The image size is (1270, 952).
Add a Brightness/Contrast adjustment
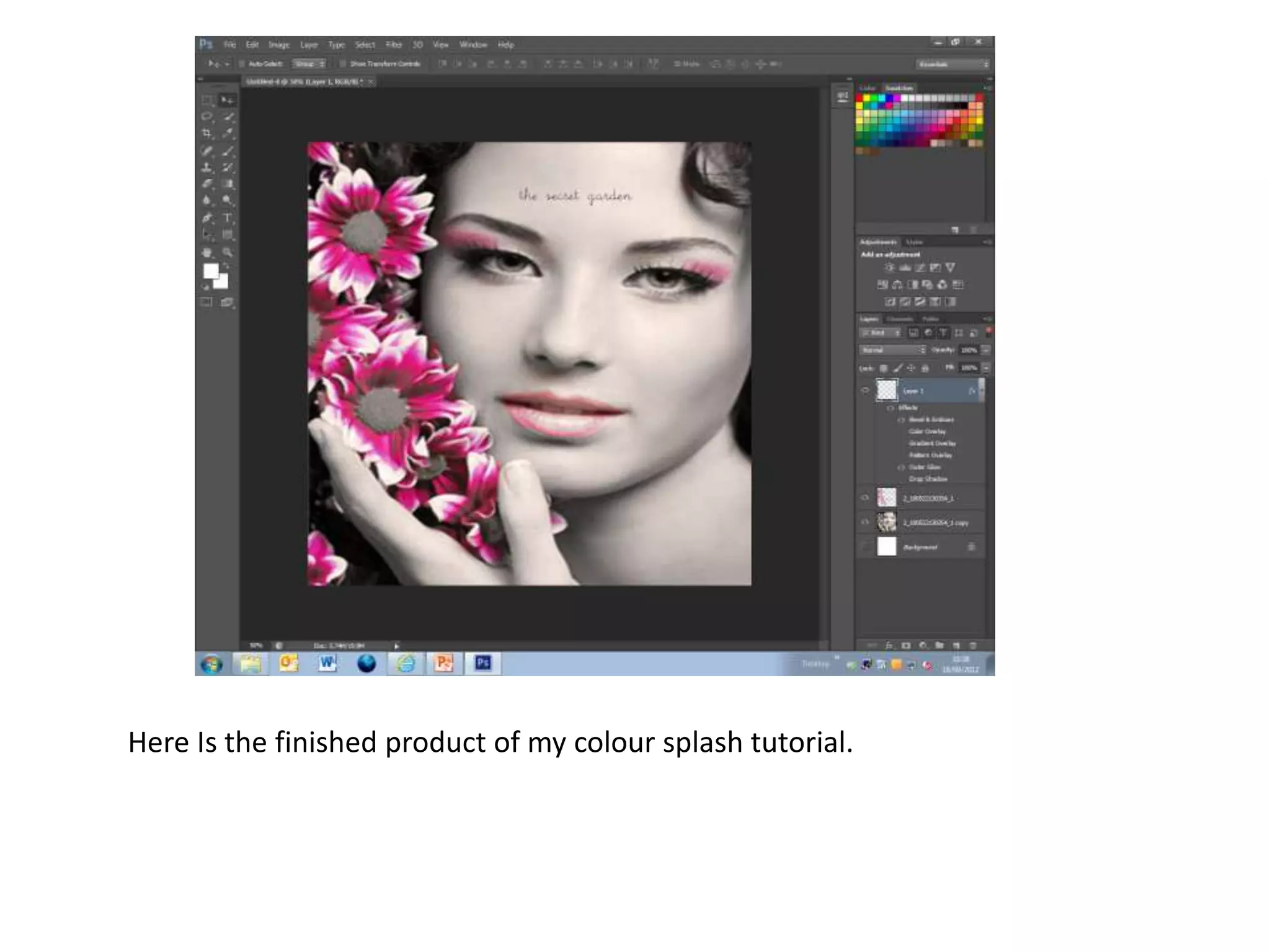point(890,268)
